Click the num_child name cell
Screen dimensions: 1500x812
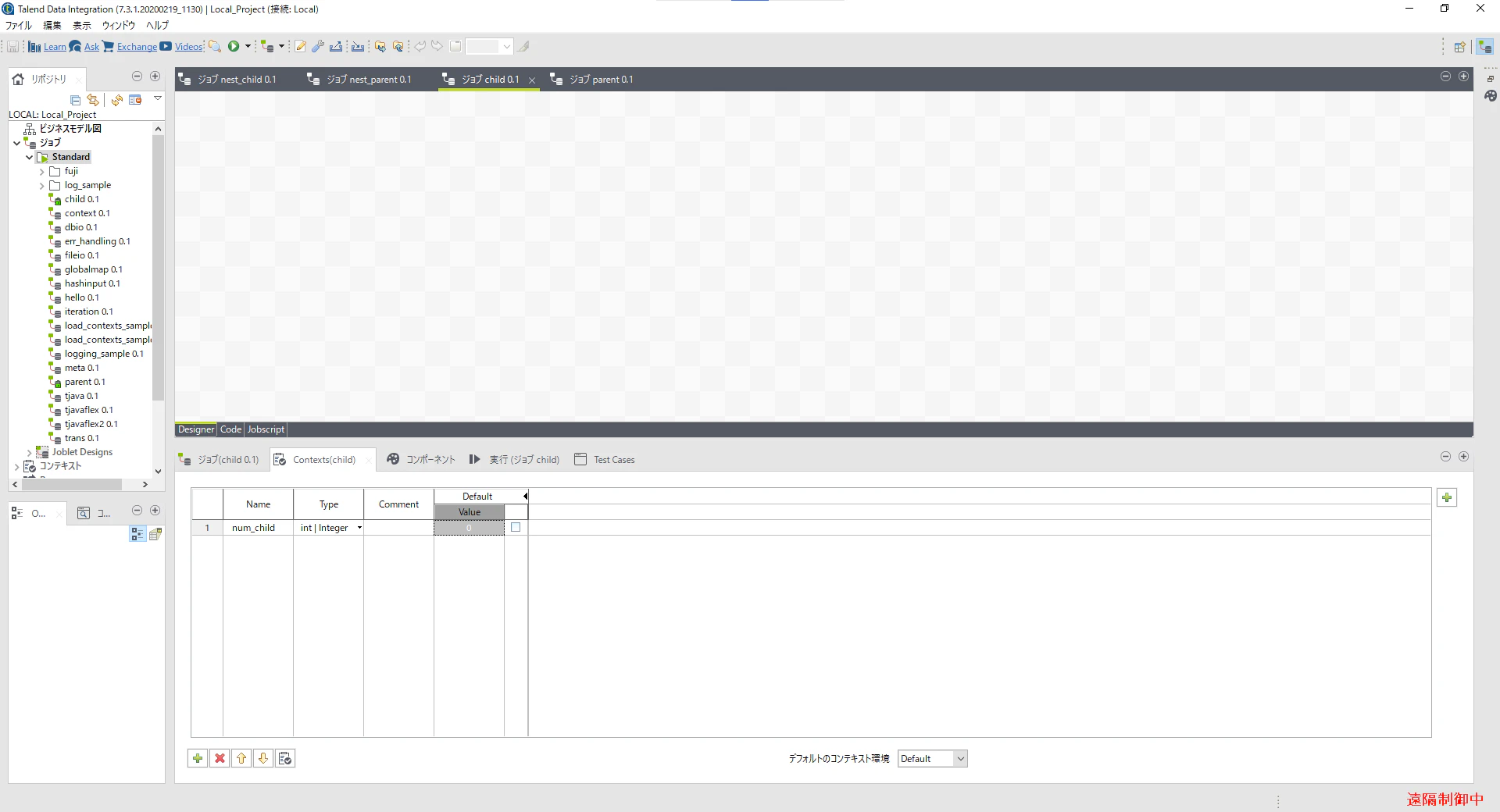[258, 528]
